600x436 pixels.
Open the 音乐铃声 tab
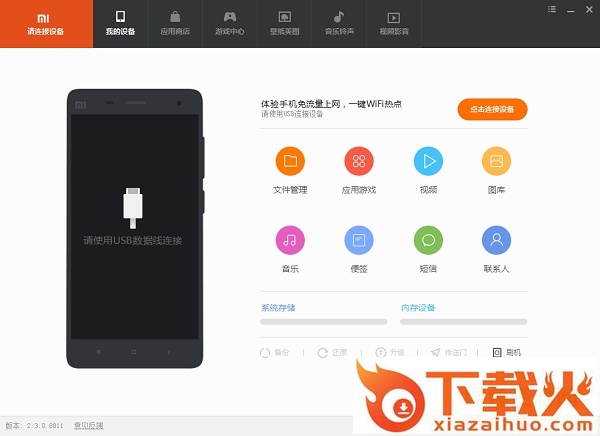pos(339,24)
